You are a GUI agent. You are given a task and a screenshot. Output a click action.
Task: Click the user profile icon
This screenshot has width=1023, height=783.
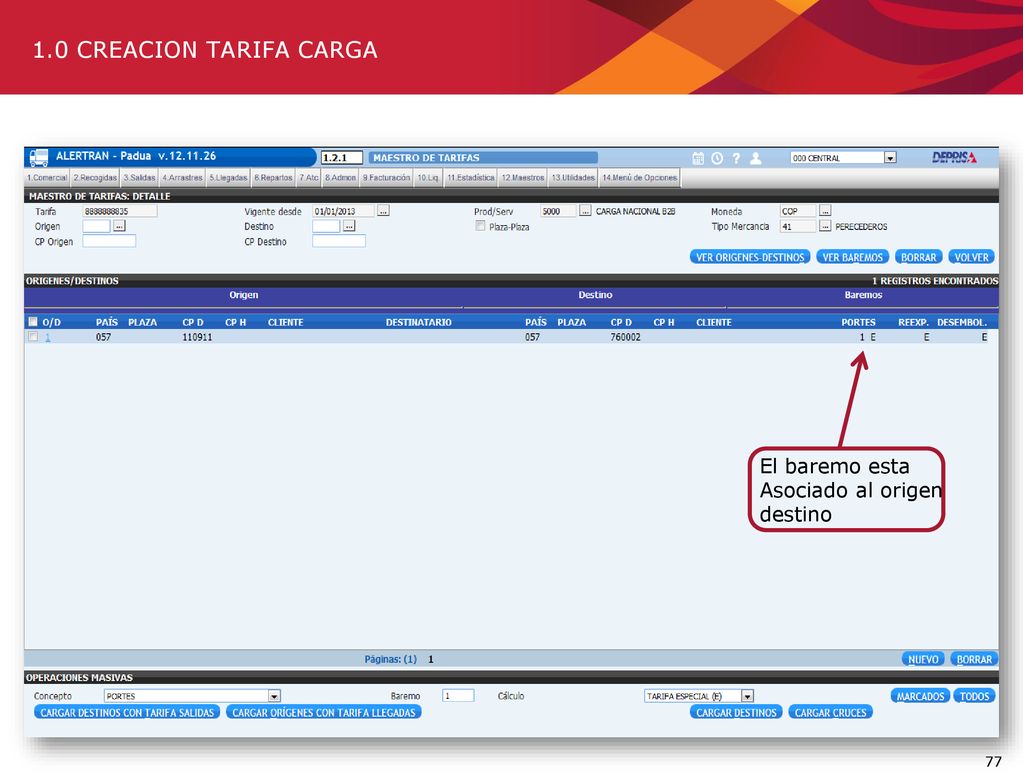pos(756,158)
